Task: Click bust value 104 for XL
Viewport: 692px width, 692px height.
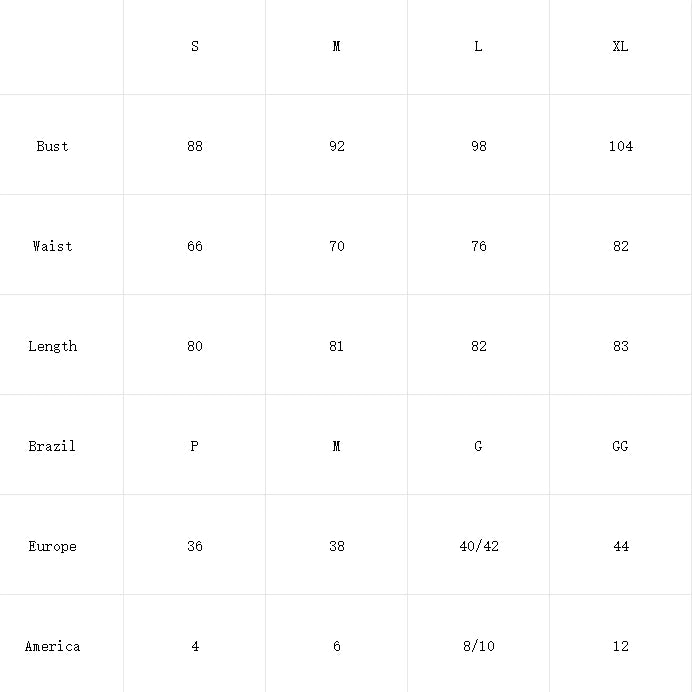Action: click(x=620, y=146)
